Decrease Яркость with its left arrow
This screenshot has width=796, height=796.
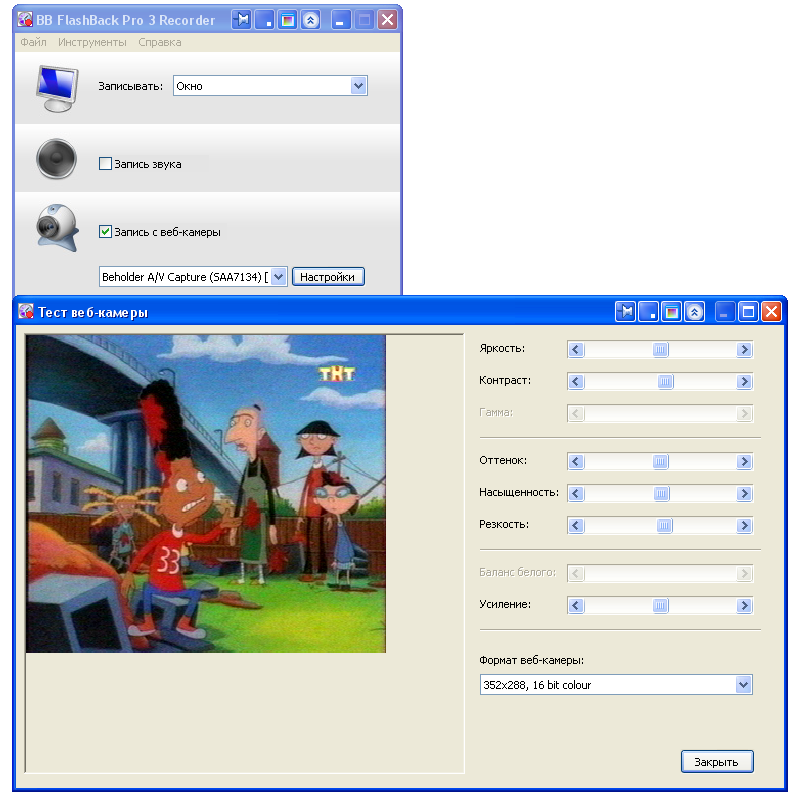coord(576,349)
